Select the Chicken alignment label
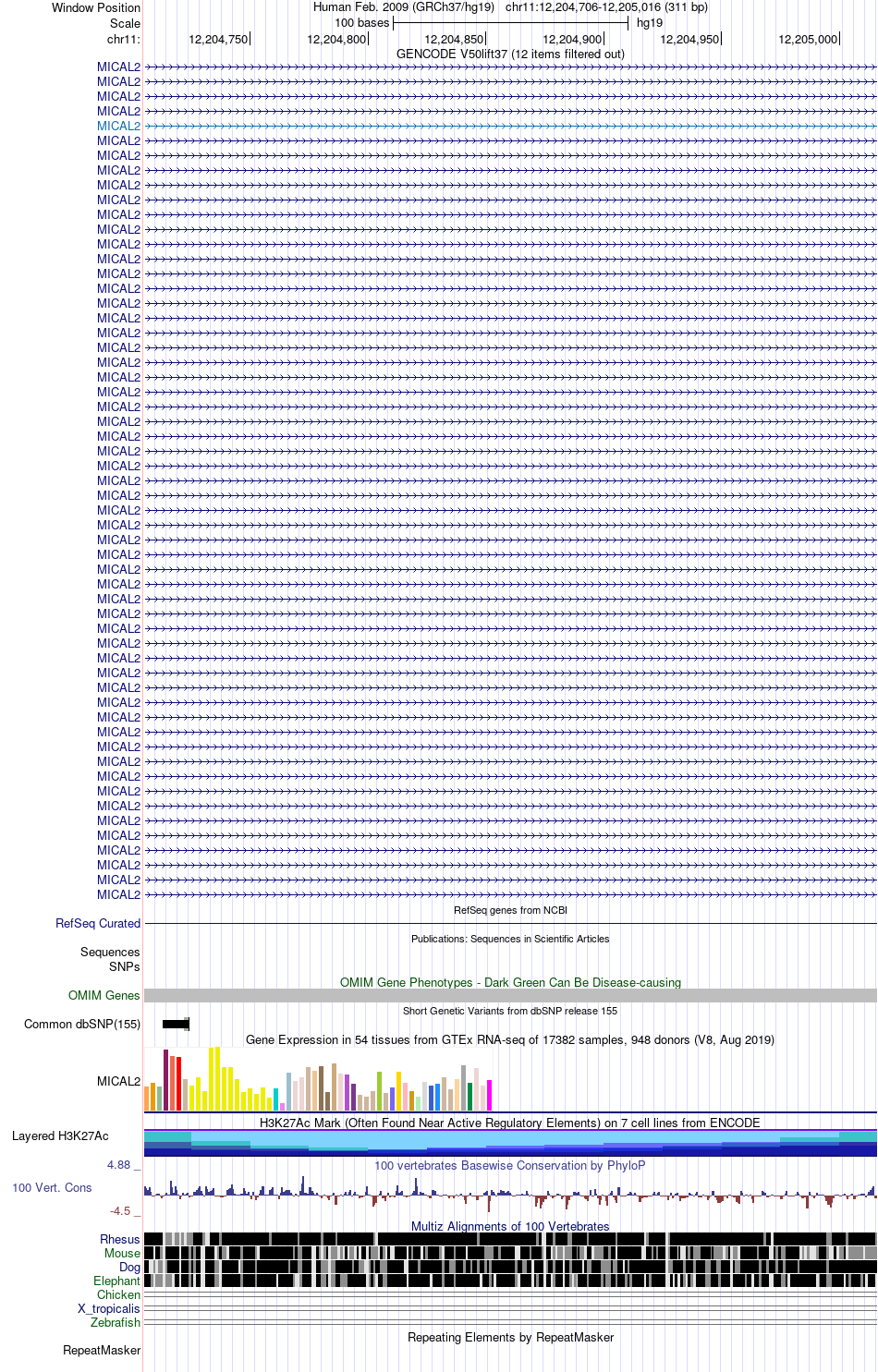Image resolution: width=878 pixels, height=1372 pixels. click(x=118, y=1294)
